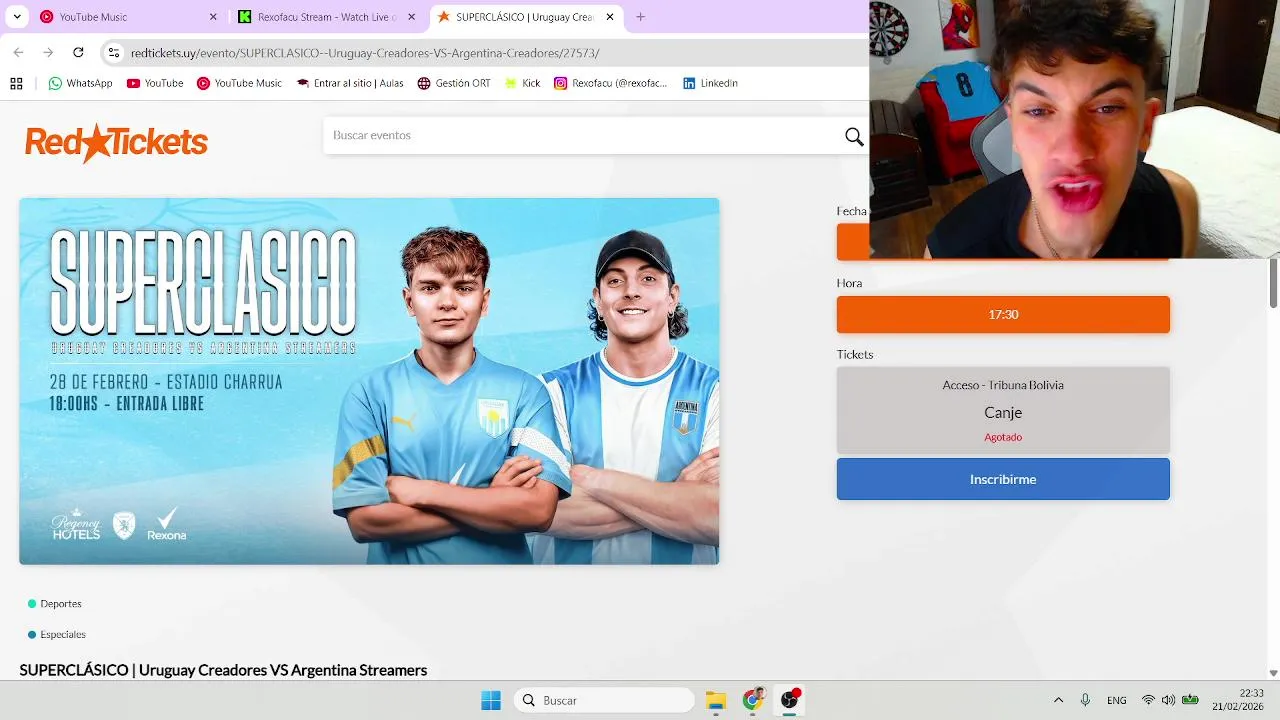The image size is (1280, 720).
Task: Reload the current page
Action: [x=78, y=53]
